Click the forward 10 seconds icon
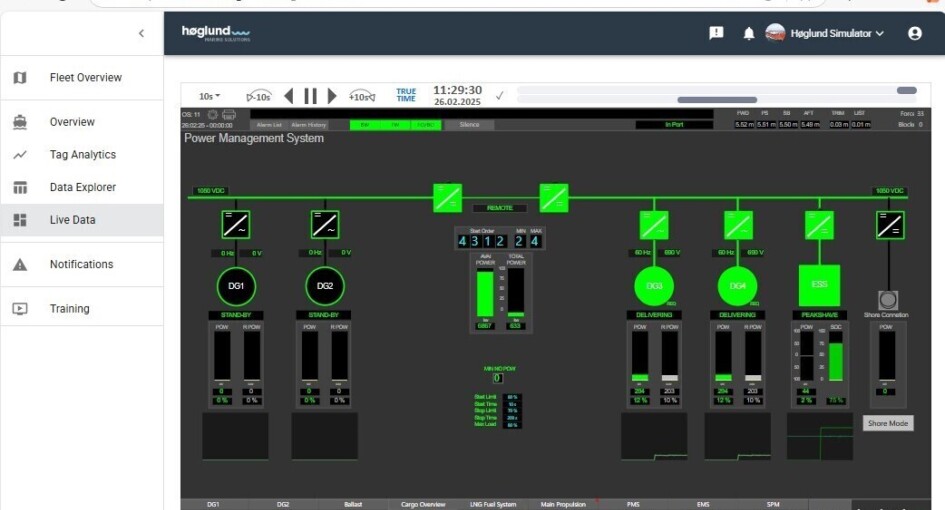The width and height of the screenshot is (945, 510). coord(362,96)
